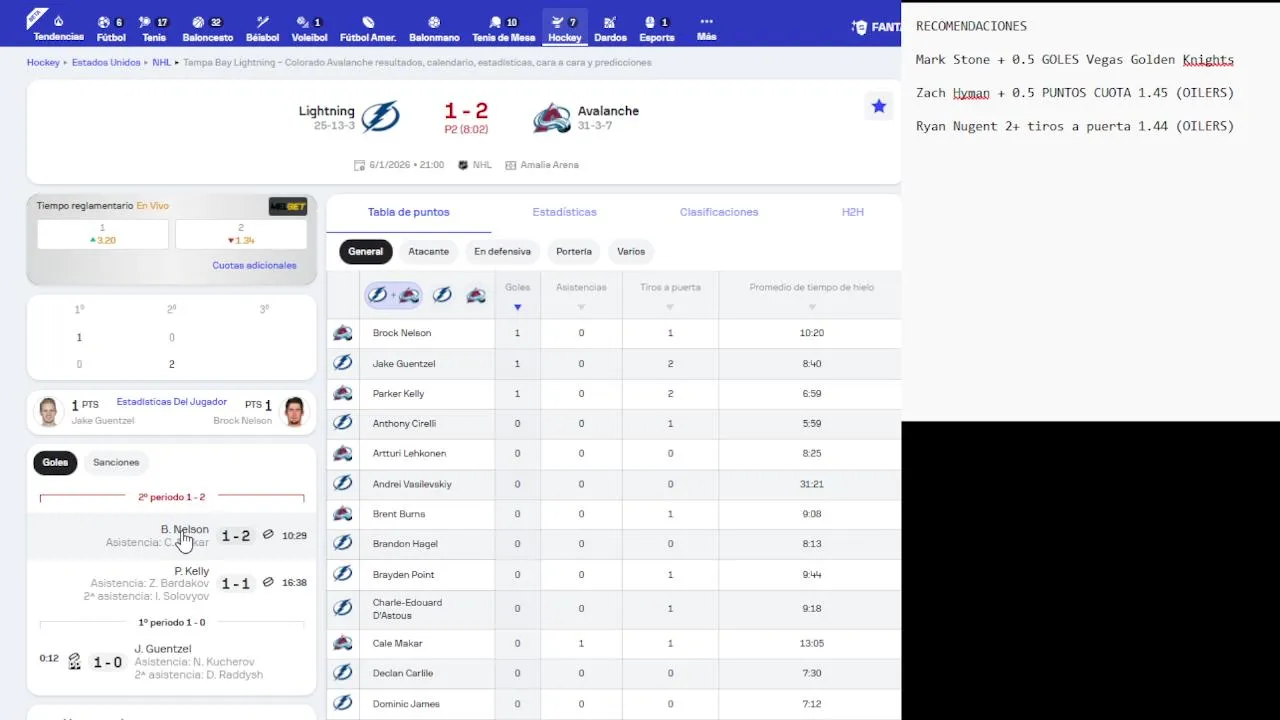
Task: Open the Hockey sport section
Action: (x=565, y=28)
